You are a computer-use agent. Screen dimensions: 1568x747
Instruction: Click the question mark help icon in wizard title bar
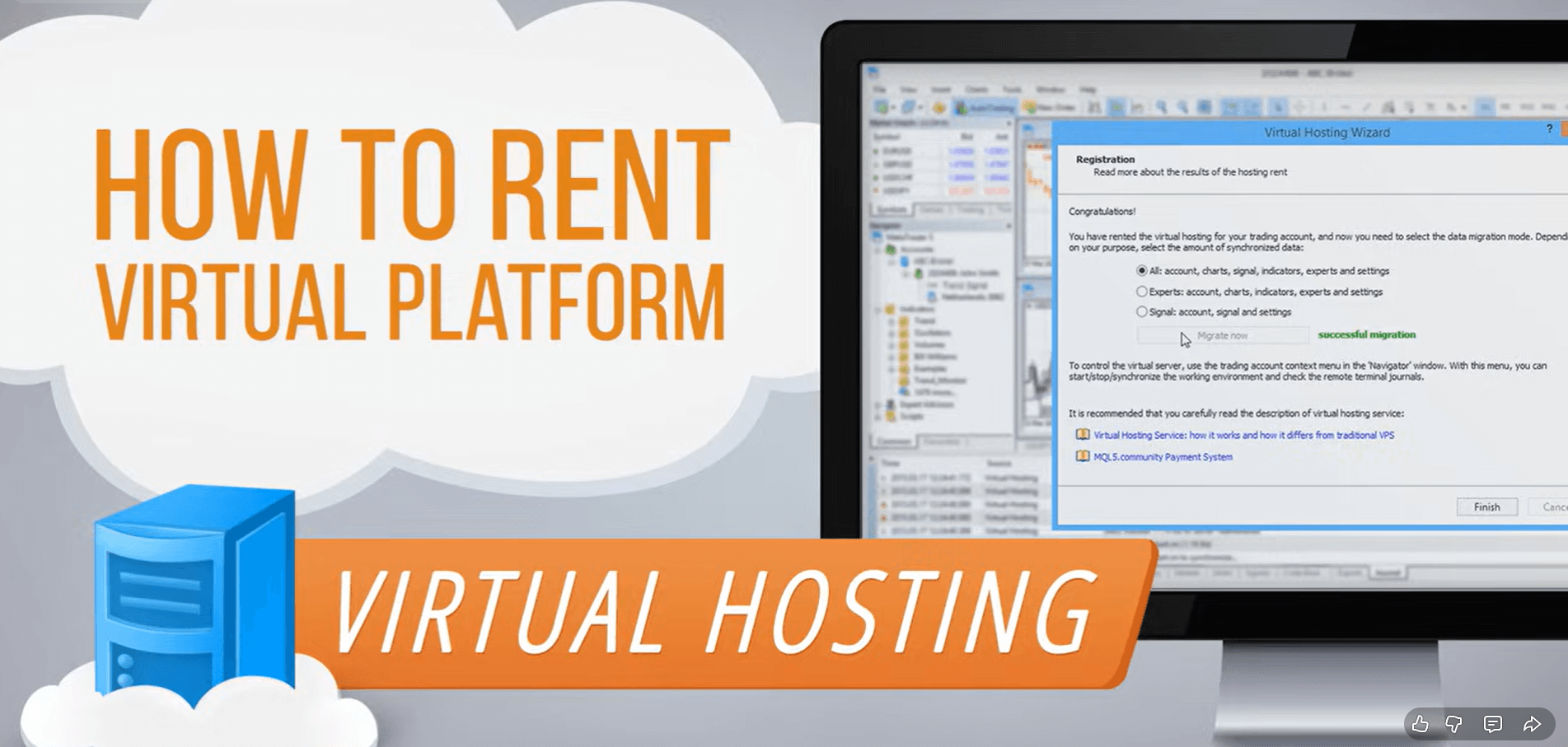(1549, 129)
